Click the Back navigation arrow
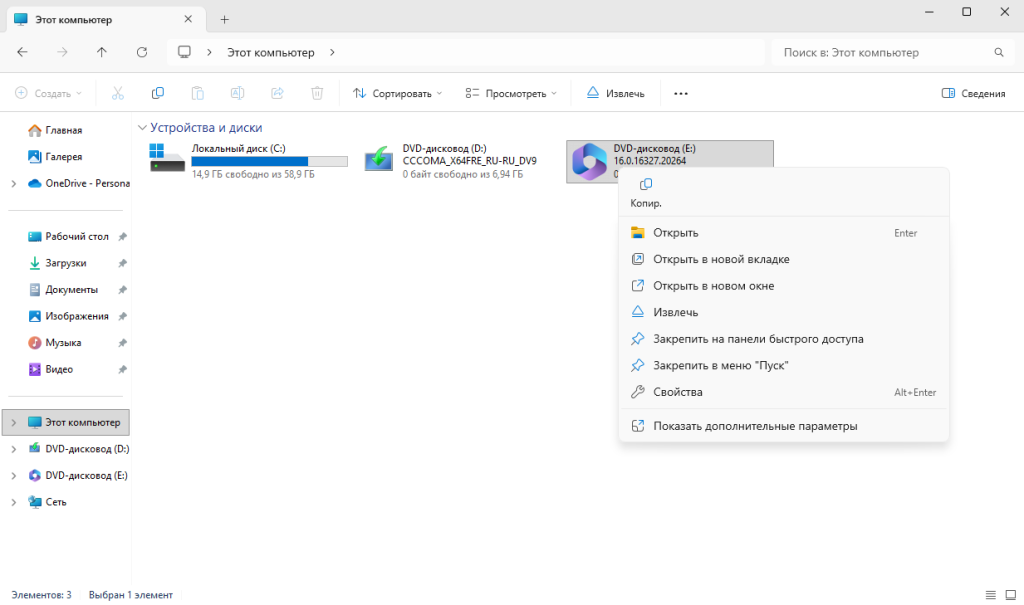 [x=22, y=52]
